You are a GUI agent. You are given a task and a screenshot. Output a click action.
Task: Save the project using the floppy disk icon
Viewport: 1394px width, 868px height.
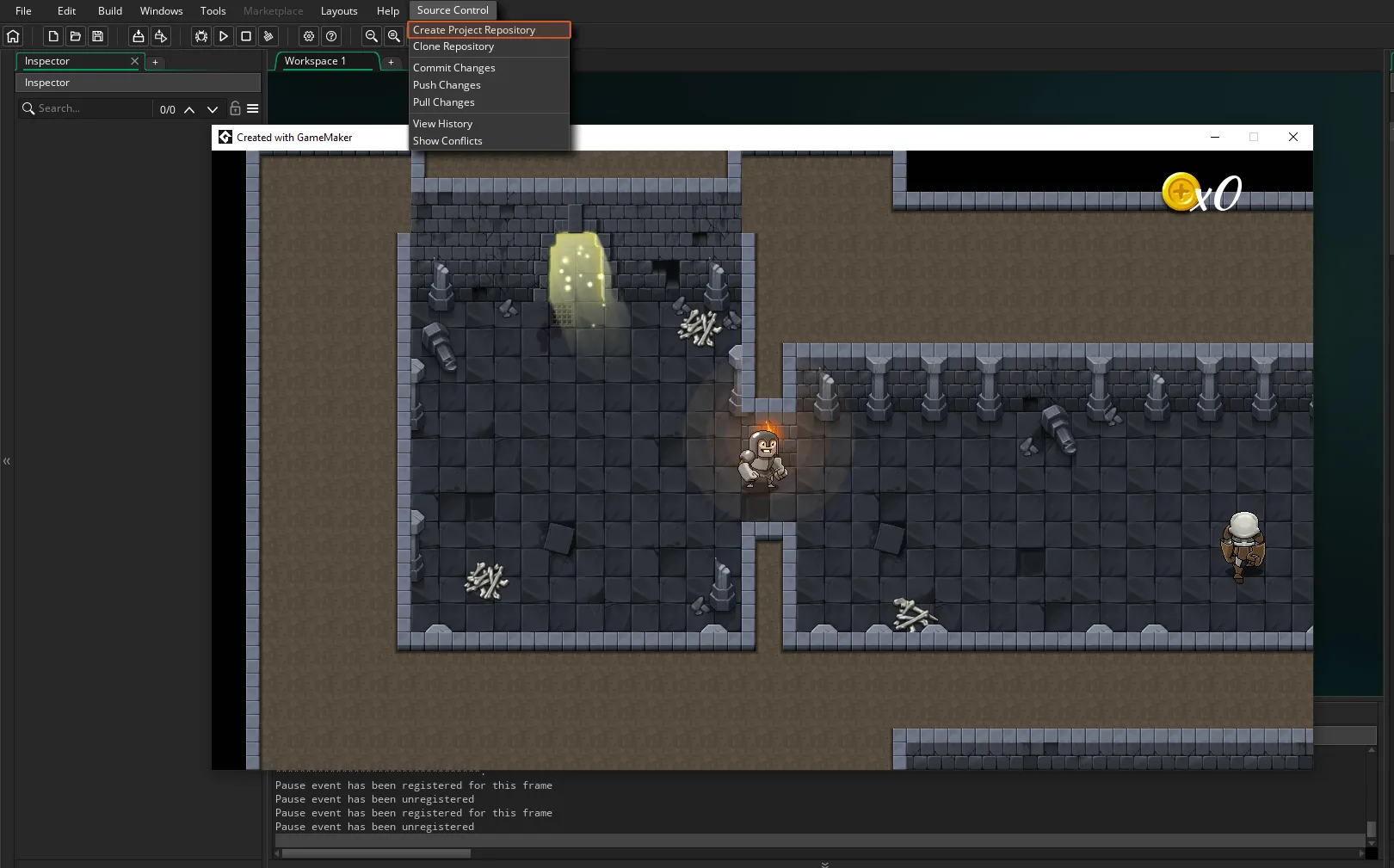[x=97, y=36]
